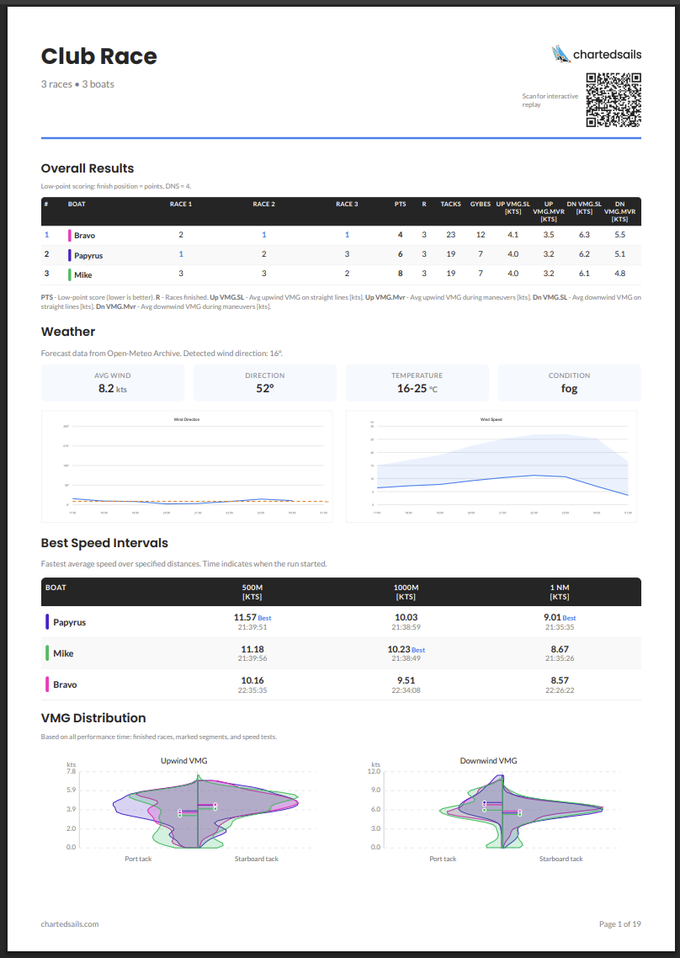Click Papyrus's purple marker in Overall Results
The image size is (680, 958).
point(70,255)
